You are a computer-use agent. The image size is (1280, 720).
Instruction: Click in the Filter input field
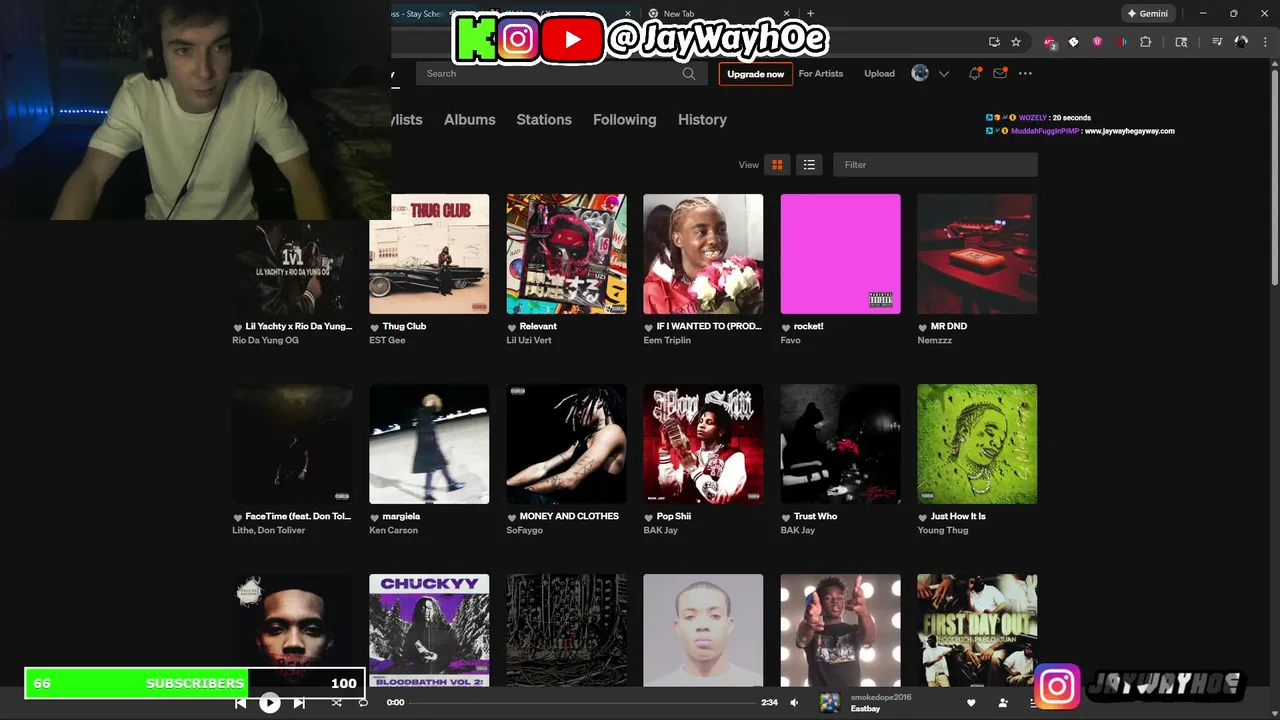(935, 165)
